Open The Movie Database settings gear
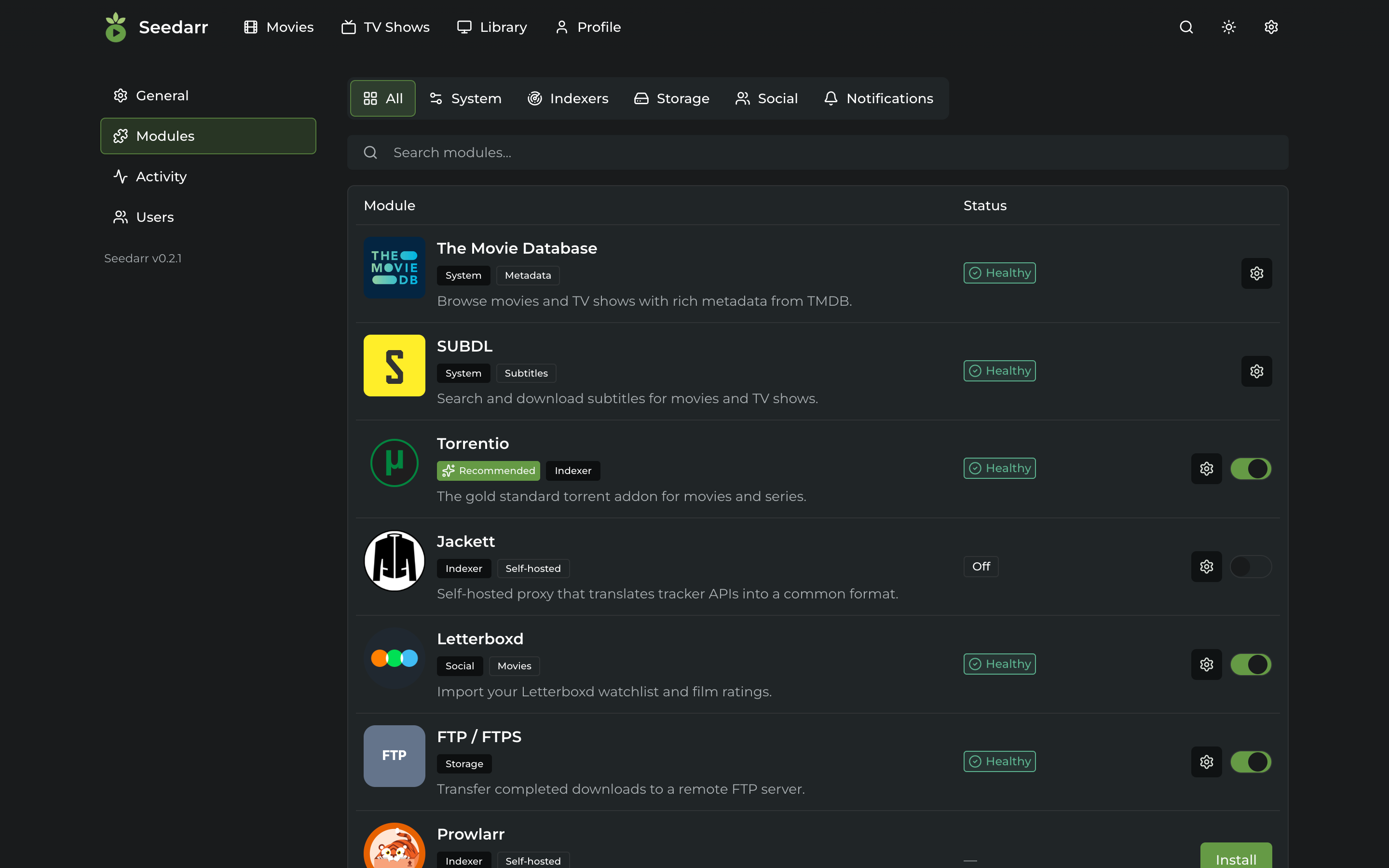Viewport: 1389px width, 868px height. (1256, 273)
